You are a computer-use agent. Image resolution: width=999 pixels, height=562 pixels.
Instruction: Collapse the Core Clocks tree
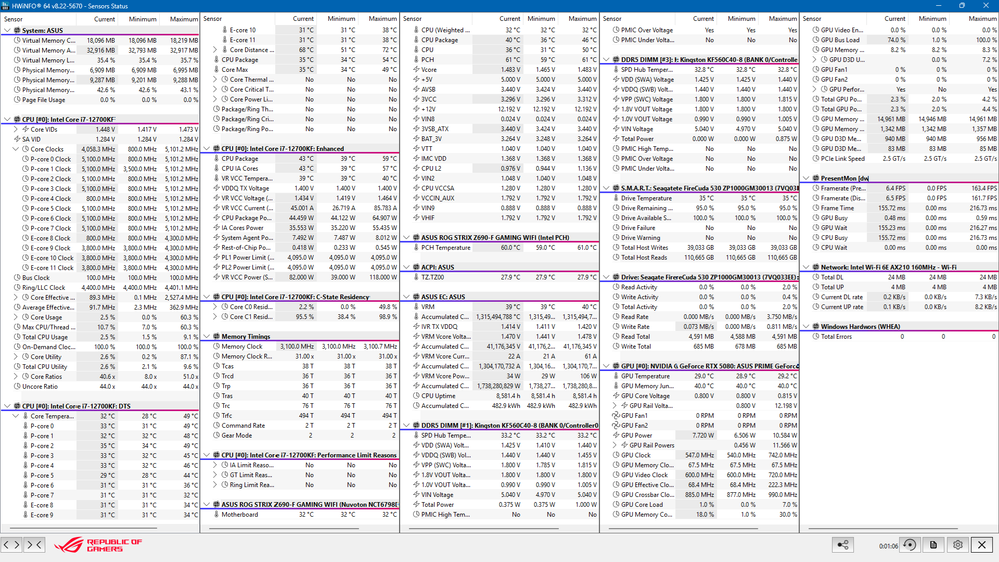(x=16, y=149)
